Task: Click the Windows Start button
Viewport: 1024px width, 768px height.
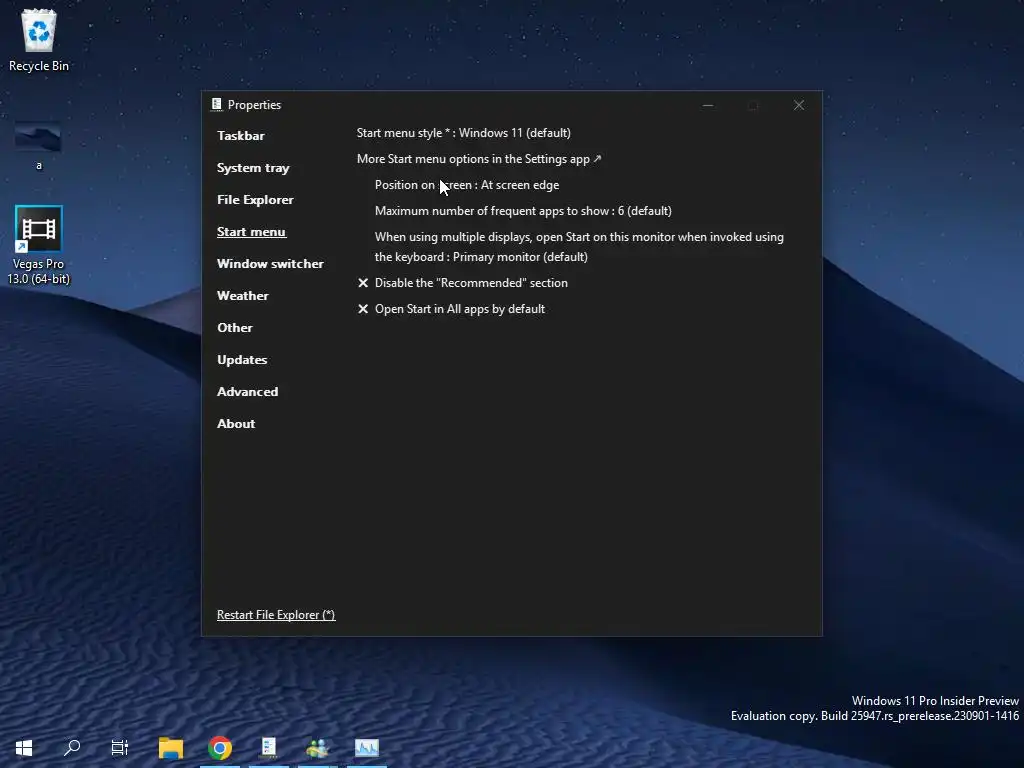Action: [24, 748]
